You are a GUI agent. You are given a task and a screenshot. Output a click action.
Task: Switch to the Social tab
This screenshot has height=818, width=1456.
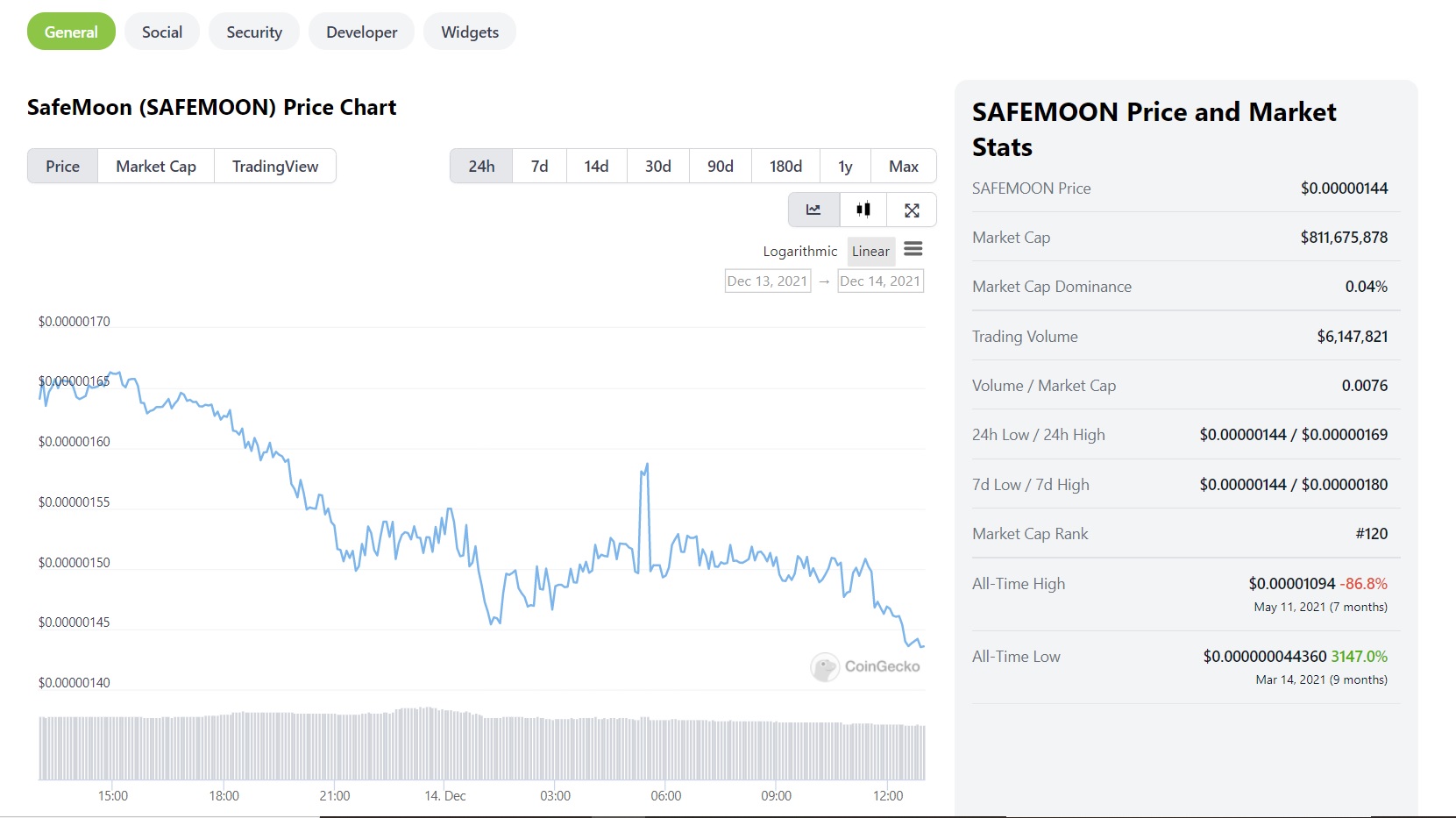[161, 32]
